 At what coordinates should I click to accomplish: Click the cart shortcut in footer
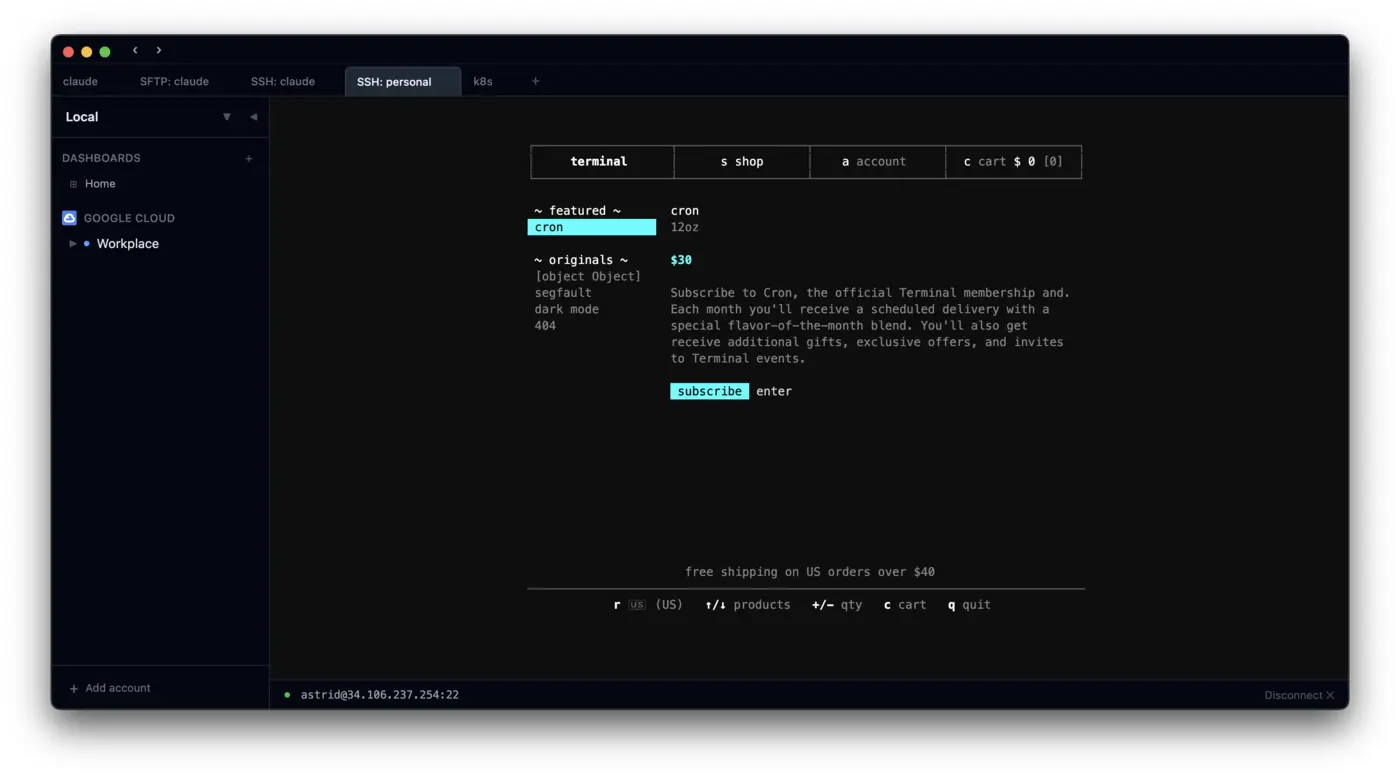[x=905, y=605]
